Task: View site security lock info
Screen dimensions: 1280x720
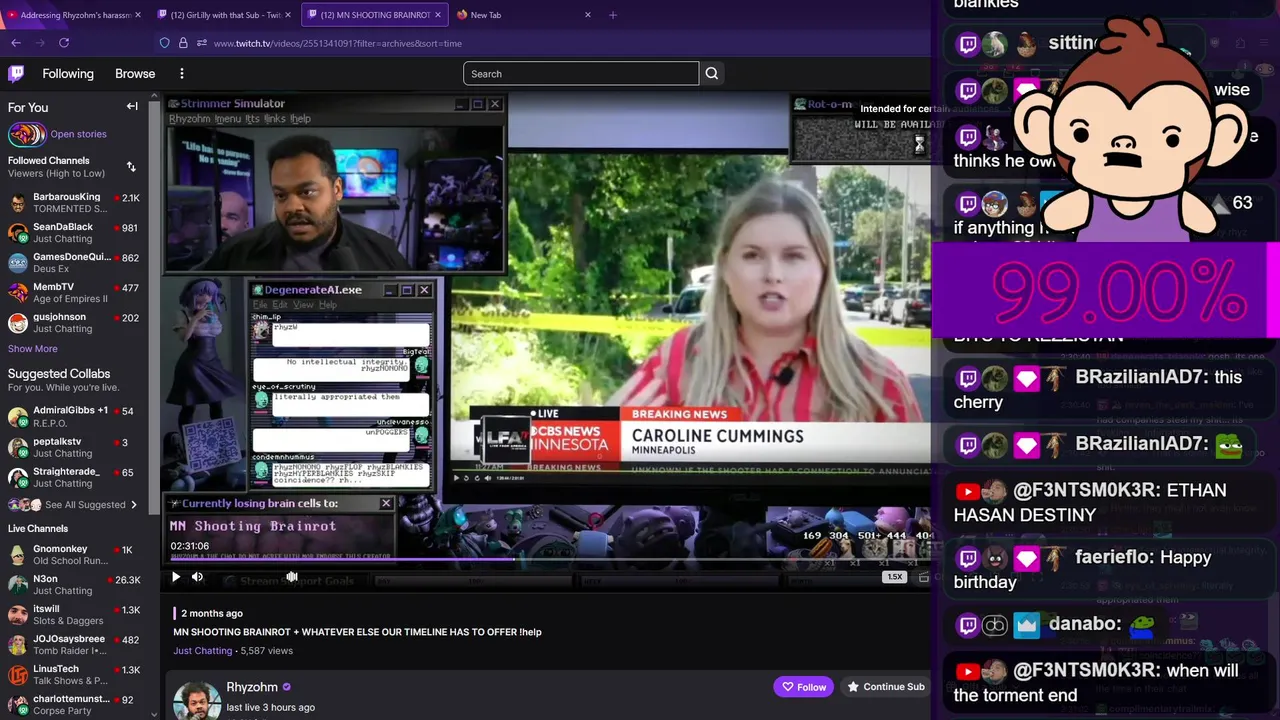Action: [183, 43]
